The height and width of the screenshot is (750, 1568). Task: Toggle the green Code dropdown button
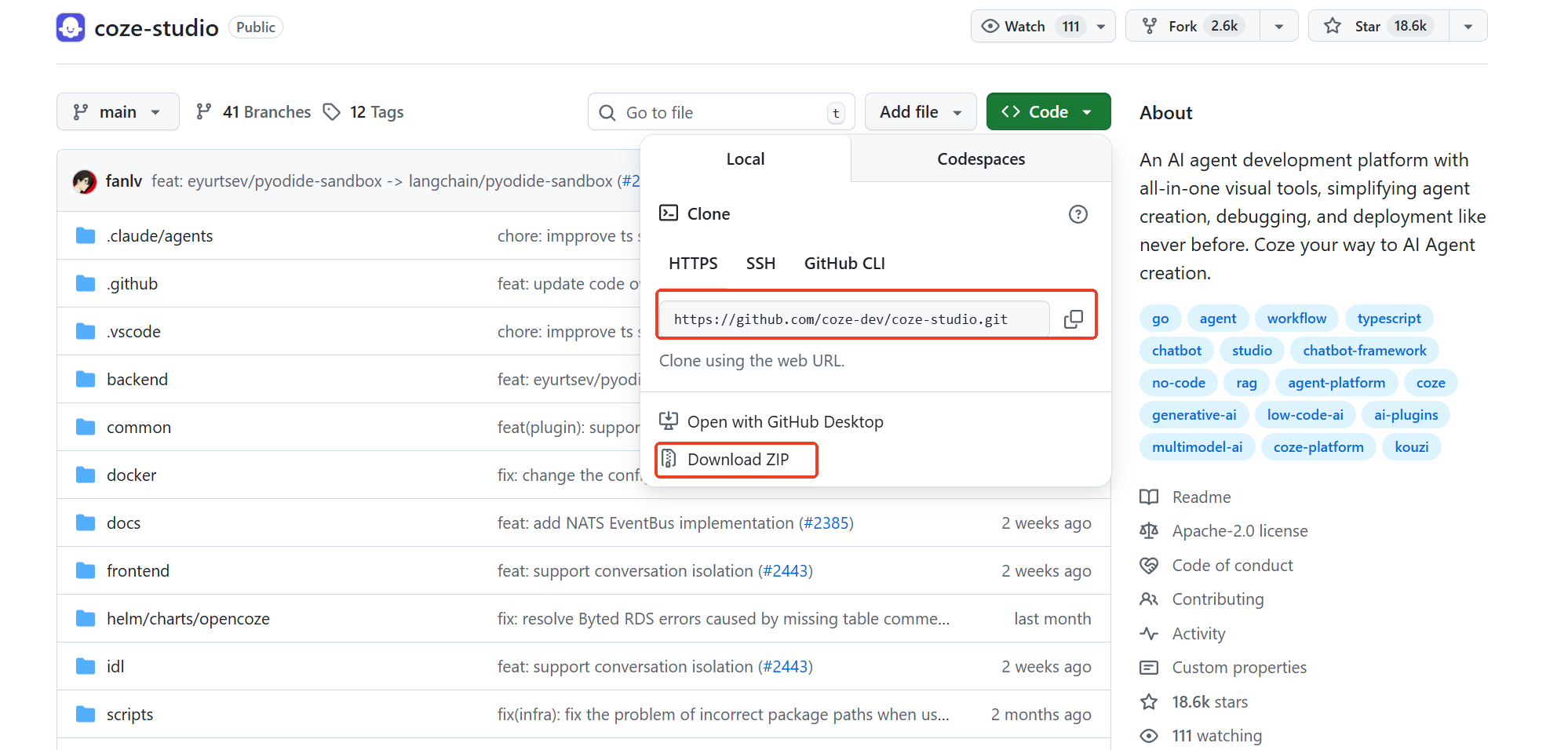[x=1048, y=111]
